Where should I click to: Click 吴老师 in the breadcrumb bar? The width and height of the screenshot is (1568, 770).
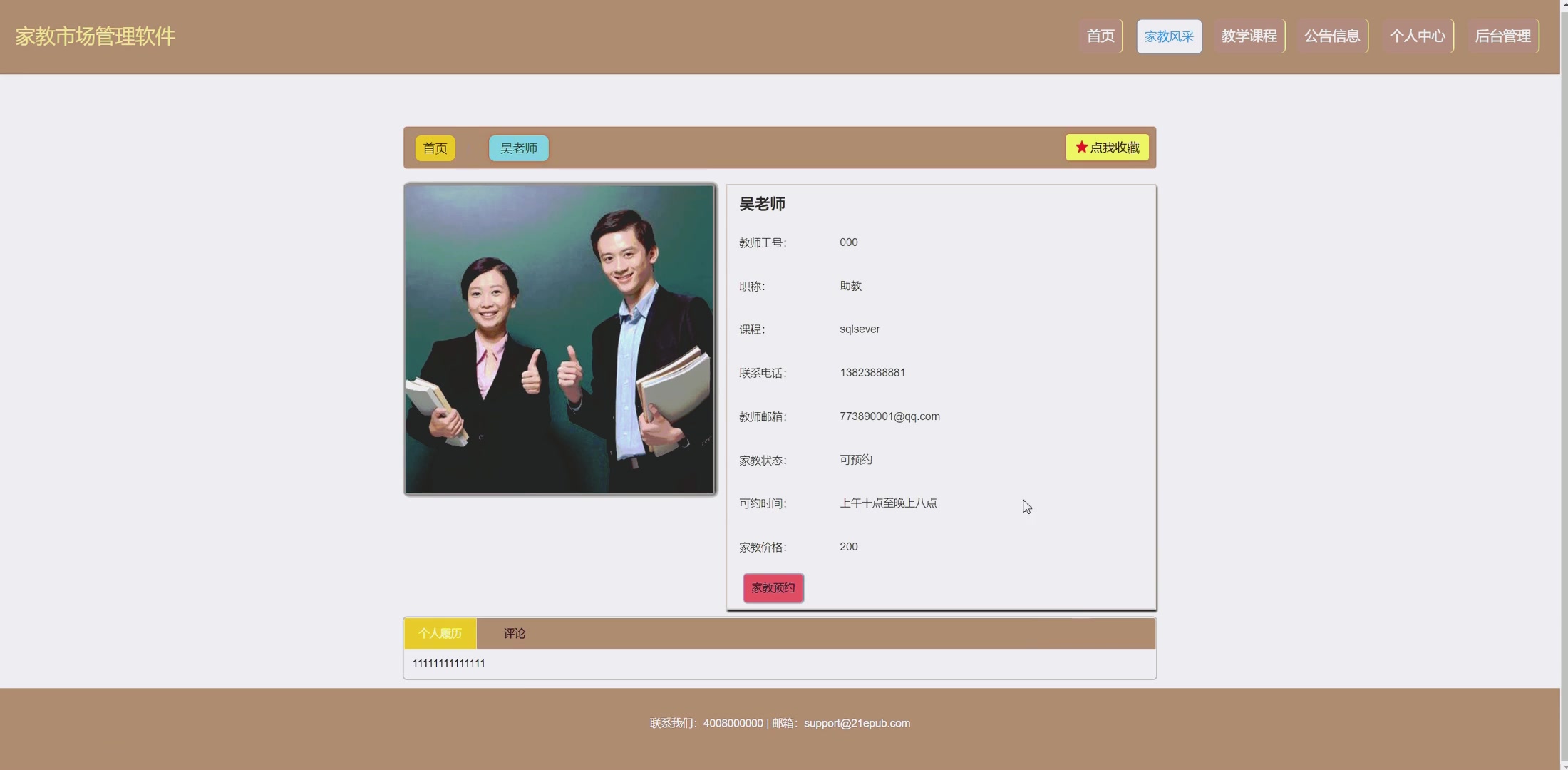pyautogui.click(x=518, y=148)
